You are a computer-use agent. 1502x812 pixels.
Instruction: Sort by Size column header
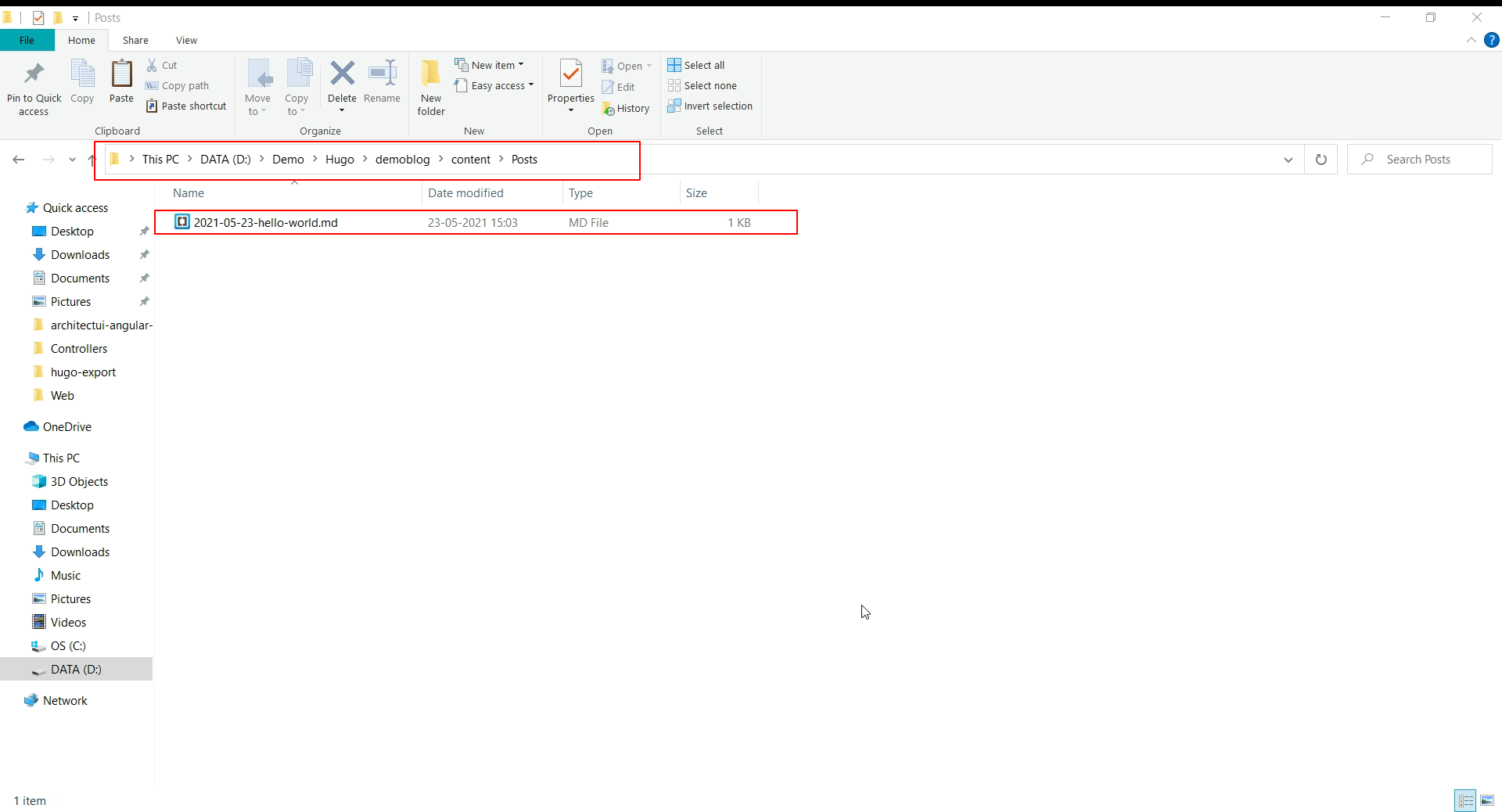[x=719, y=192]
